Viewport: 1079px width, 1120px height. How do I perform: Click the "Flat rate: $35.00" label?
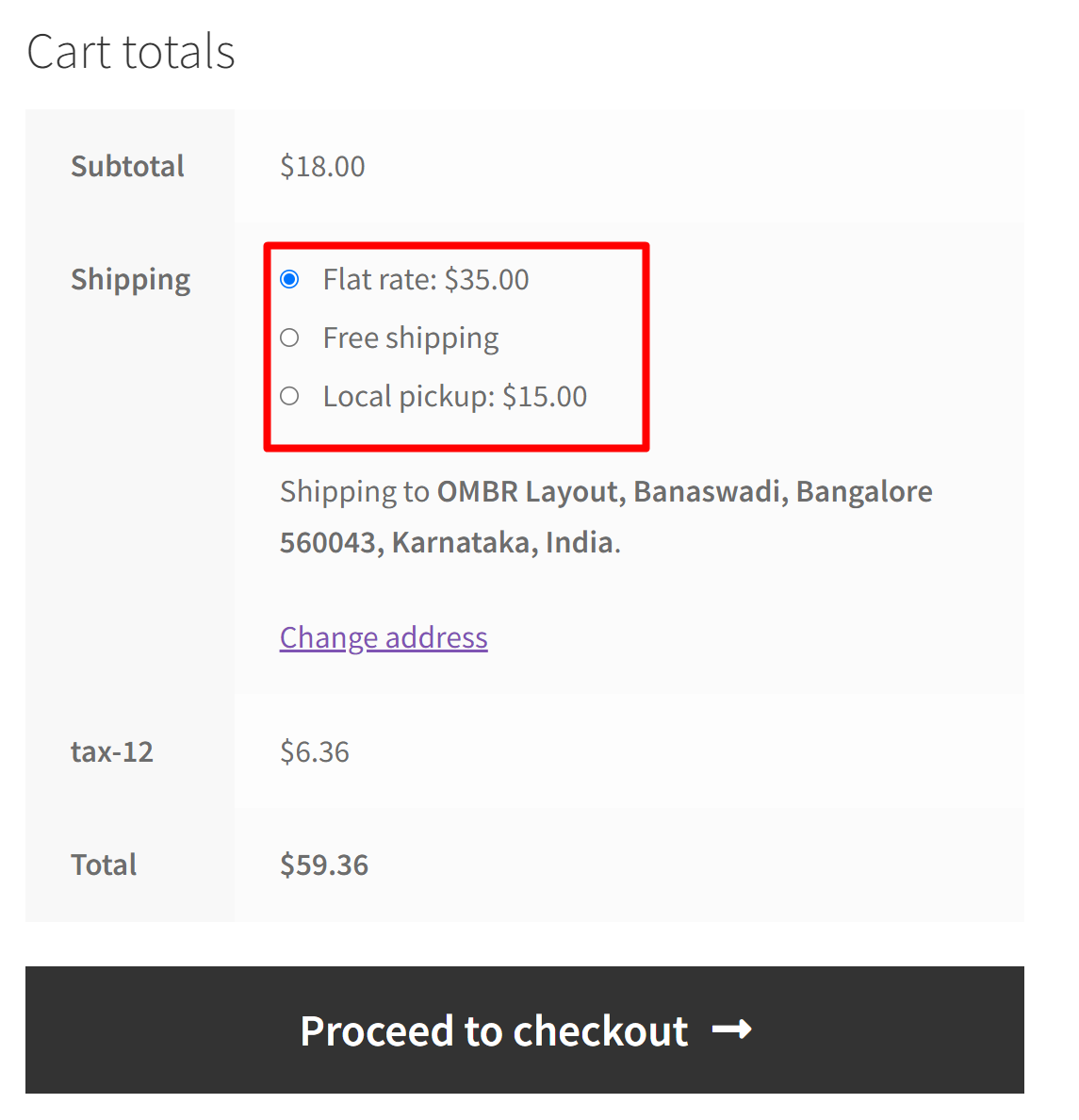(x=426, y=280)
